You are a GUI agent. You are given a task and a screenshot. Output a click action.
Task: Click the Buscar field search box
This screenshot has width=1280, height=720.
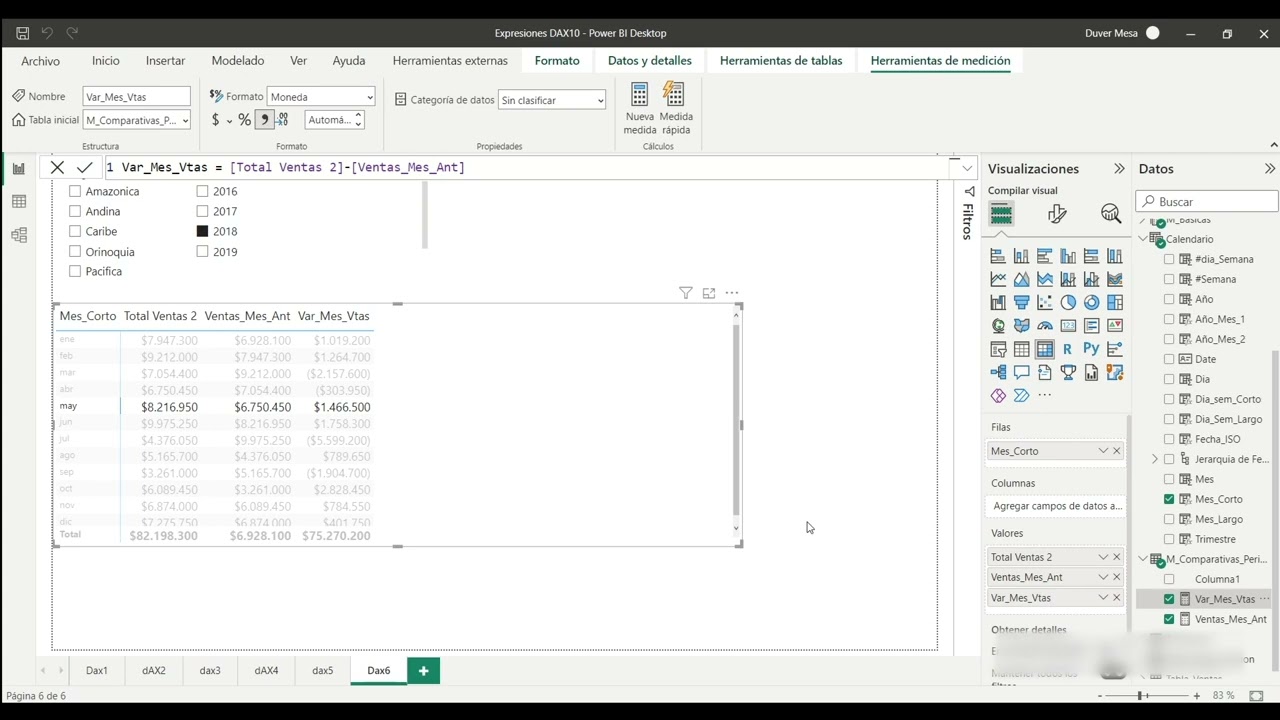click(x=1208, y=202)
